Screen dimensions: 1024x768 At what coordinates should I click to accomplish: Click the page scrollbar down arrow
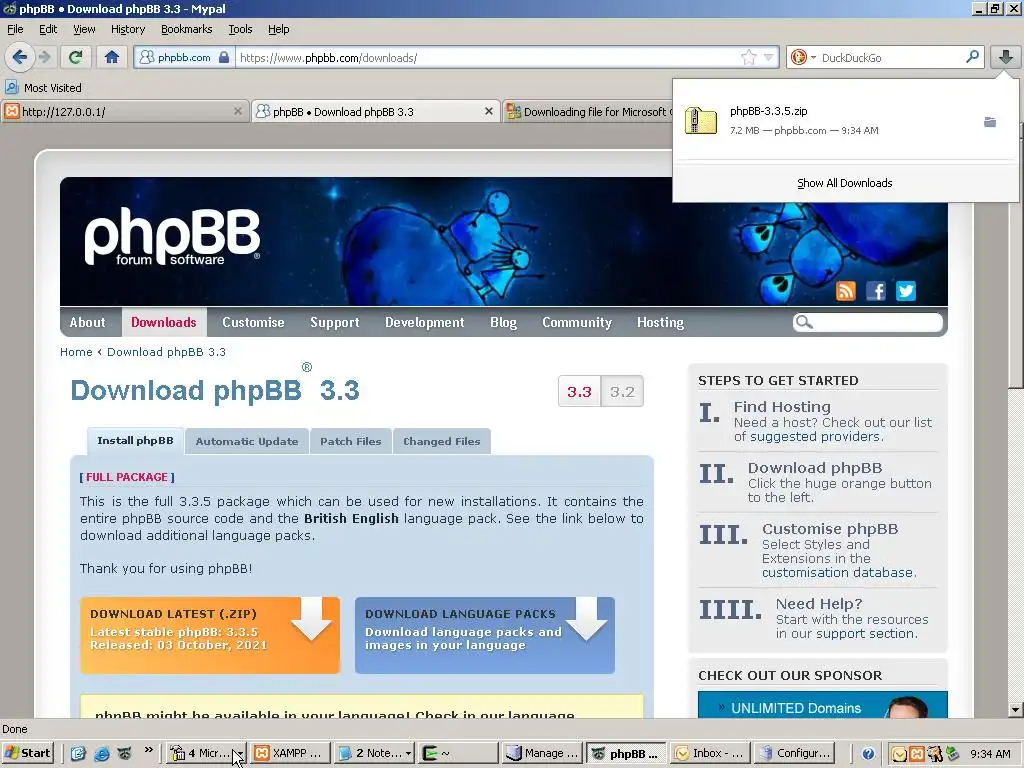[x=1015, y=709]
